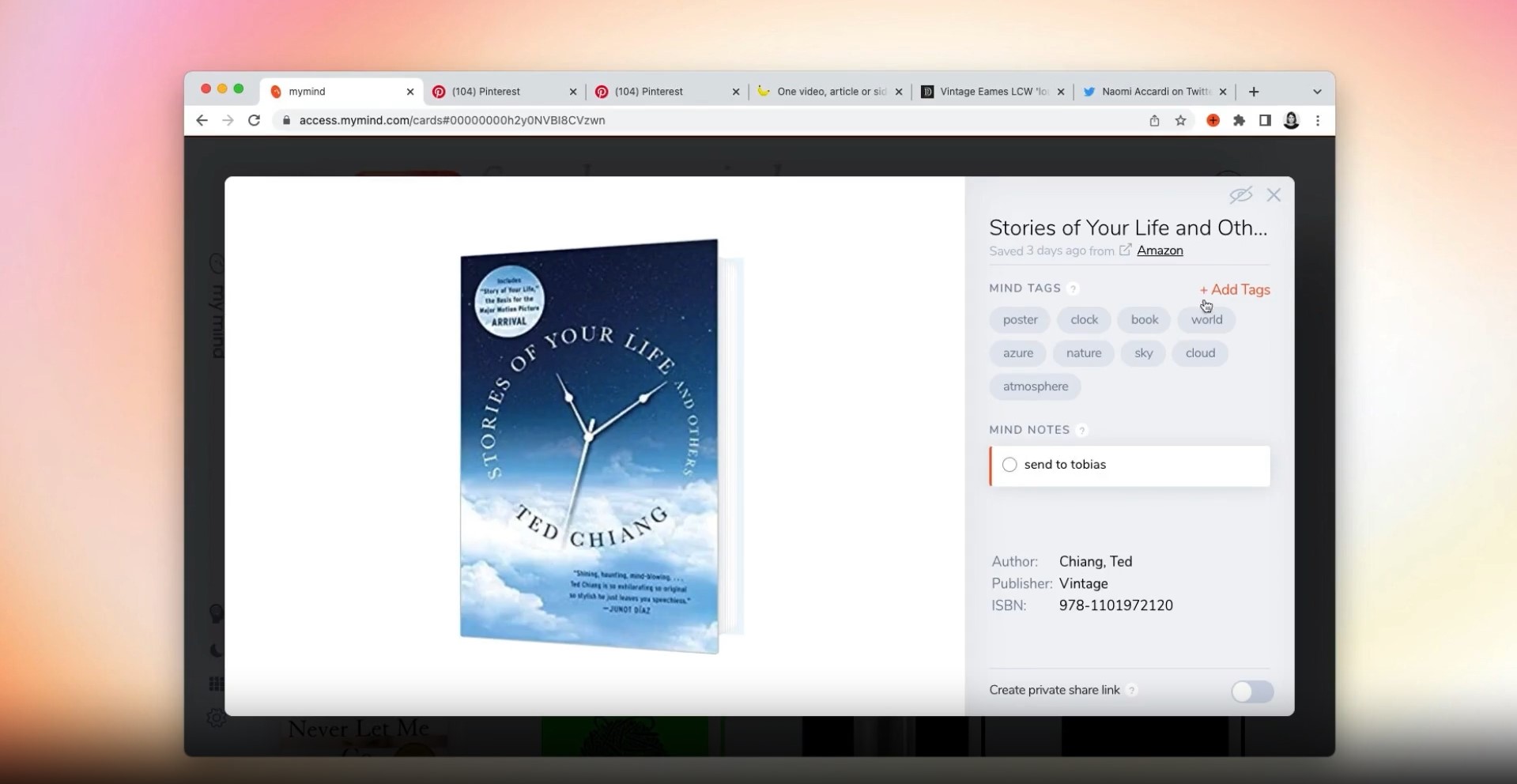Click the share page icon in address bar
1517x784 pixels.
[x=1154, y=120]
